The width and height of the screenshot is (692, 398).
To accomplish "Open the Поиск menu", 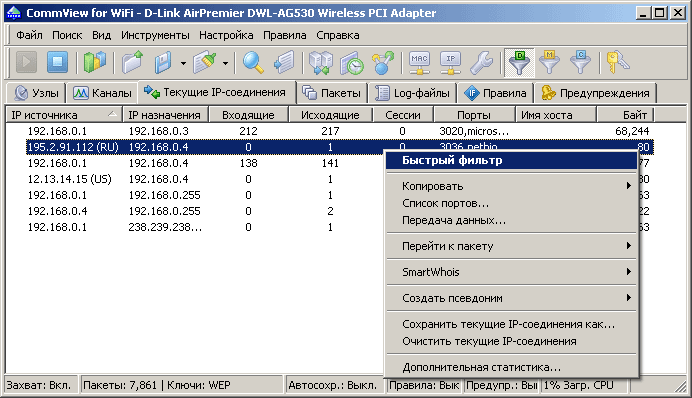I will [67, 35].
